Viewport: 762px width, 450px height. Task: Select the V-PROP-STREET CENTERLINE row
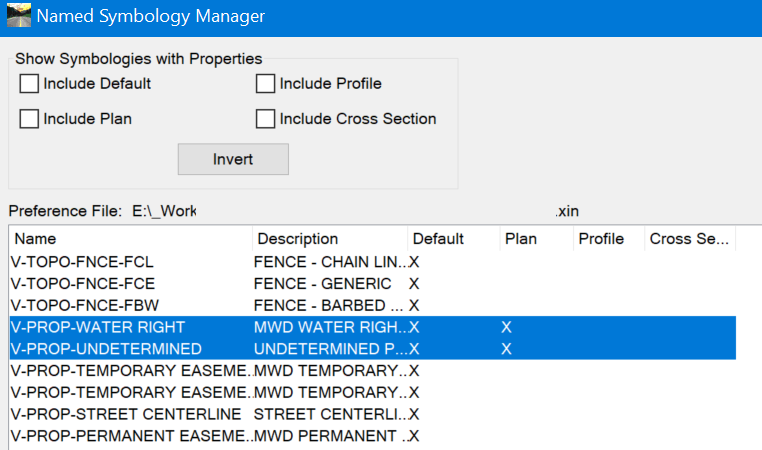[x=373, y=414]
